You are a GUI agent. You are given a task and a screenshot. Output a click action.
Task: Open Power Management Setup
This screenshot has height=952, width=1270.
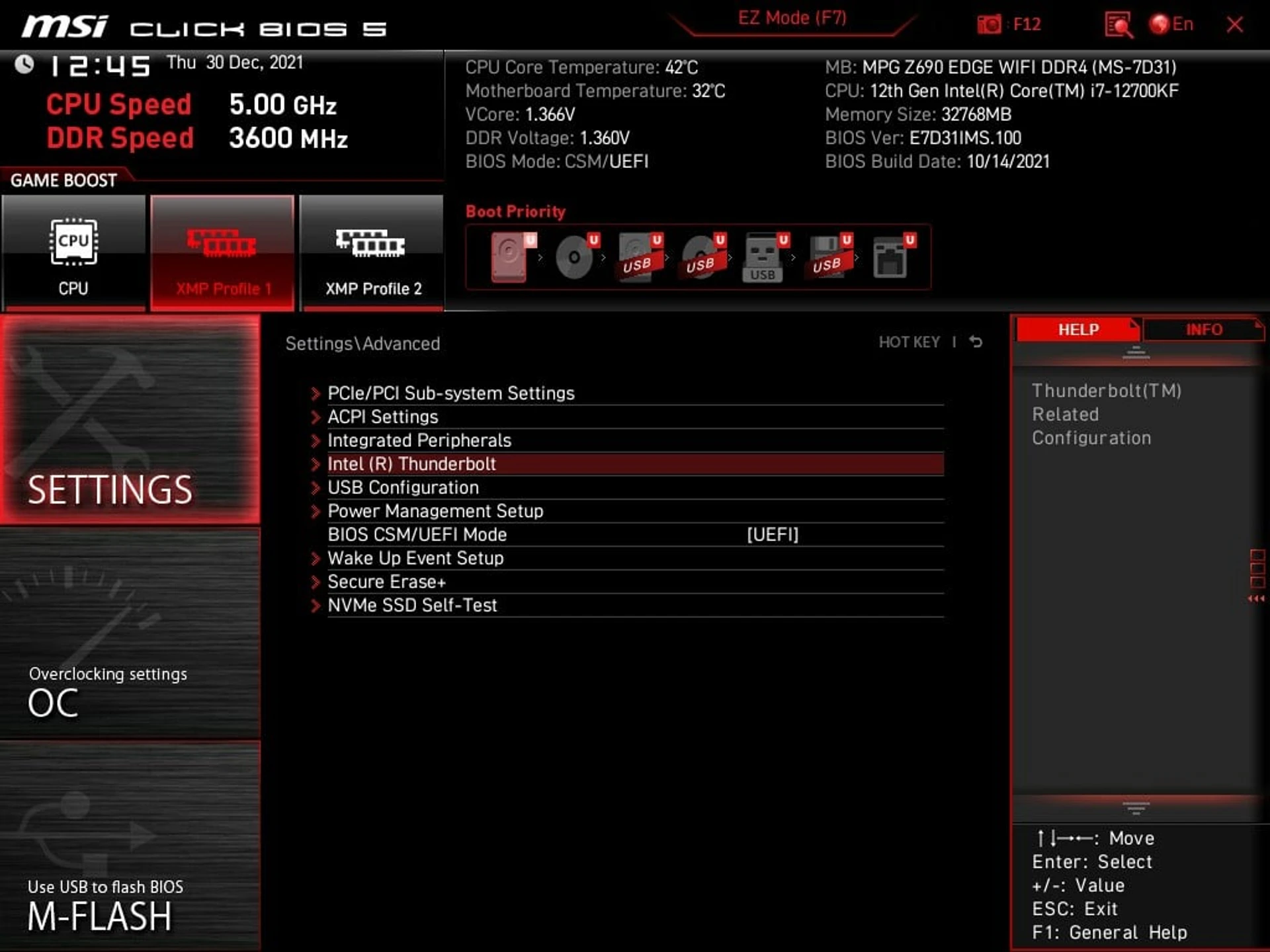pyautogui.click(x=635, y=511)
